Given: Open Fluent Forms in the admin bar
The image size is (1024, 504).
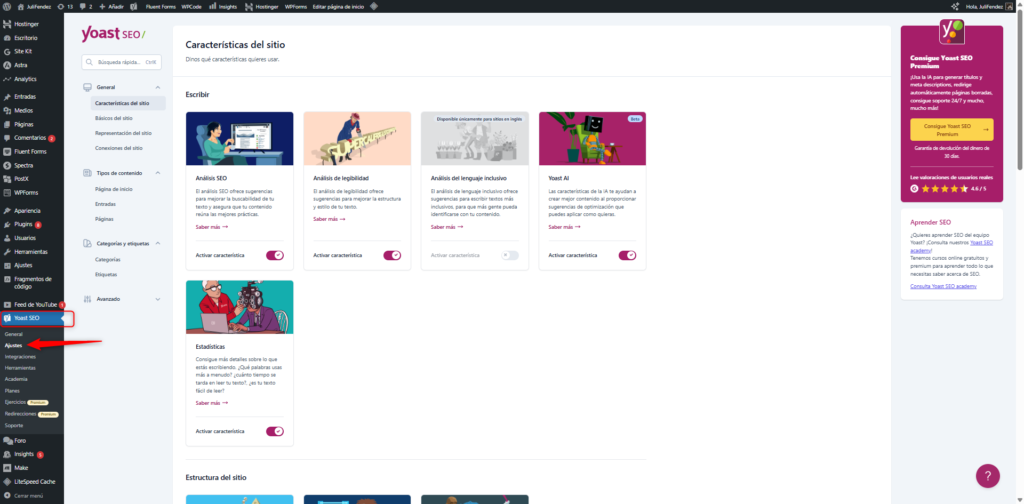Looking at the screenshot, I should point(161,6).
